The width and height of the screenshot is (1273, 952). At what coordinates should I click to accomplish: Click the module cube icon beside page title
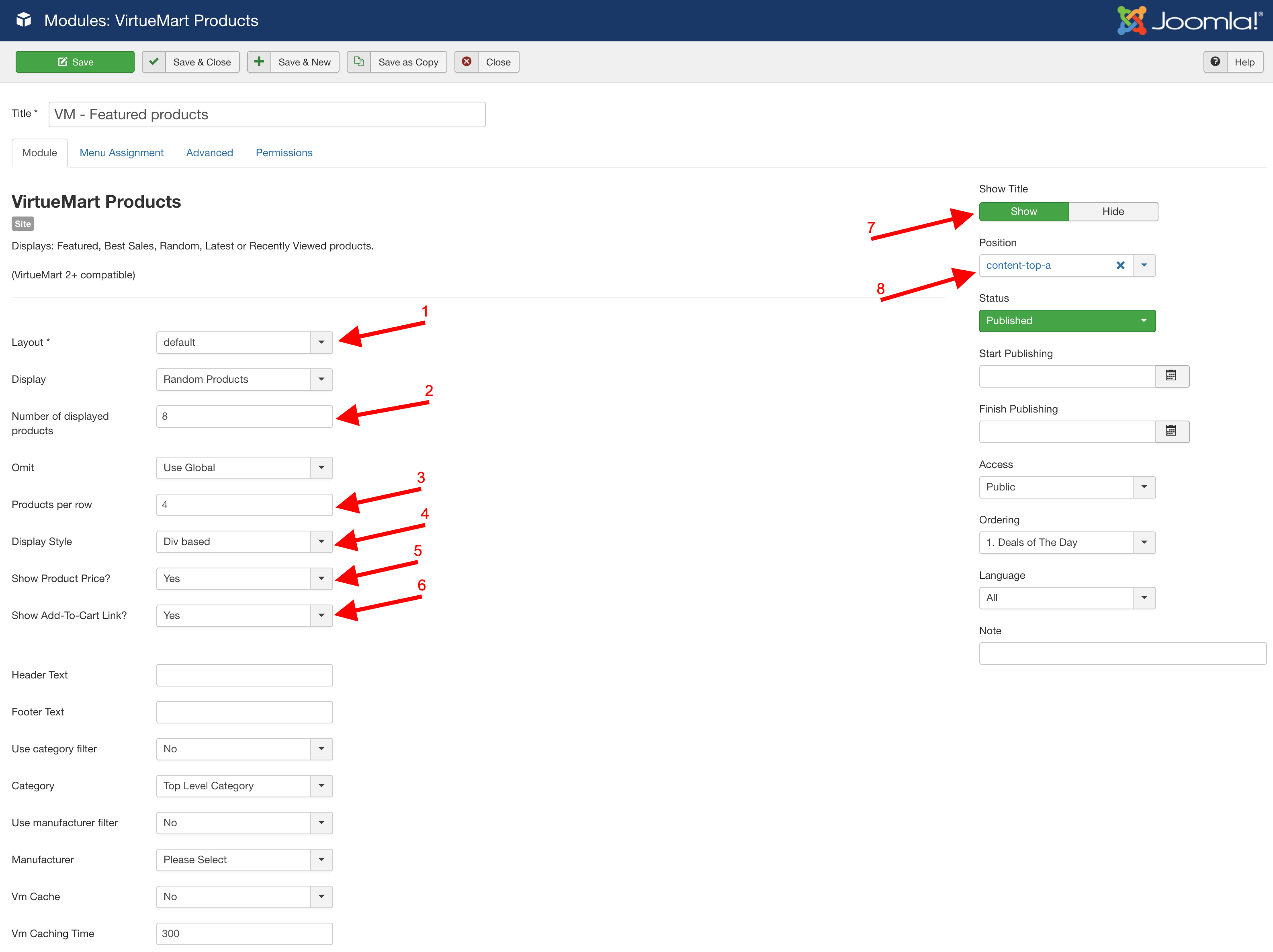24,20
